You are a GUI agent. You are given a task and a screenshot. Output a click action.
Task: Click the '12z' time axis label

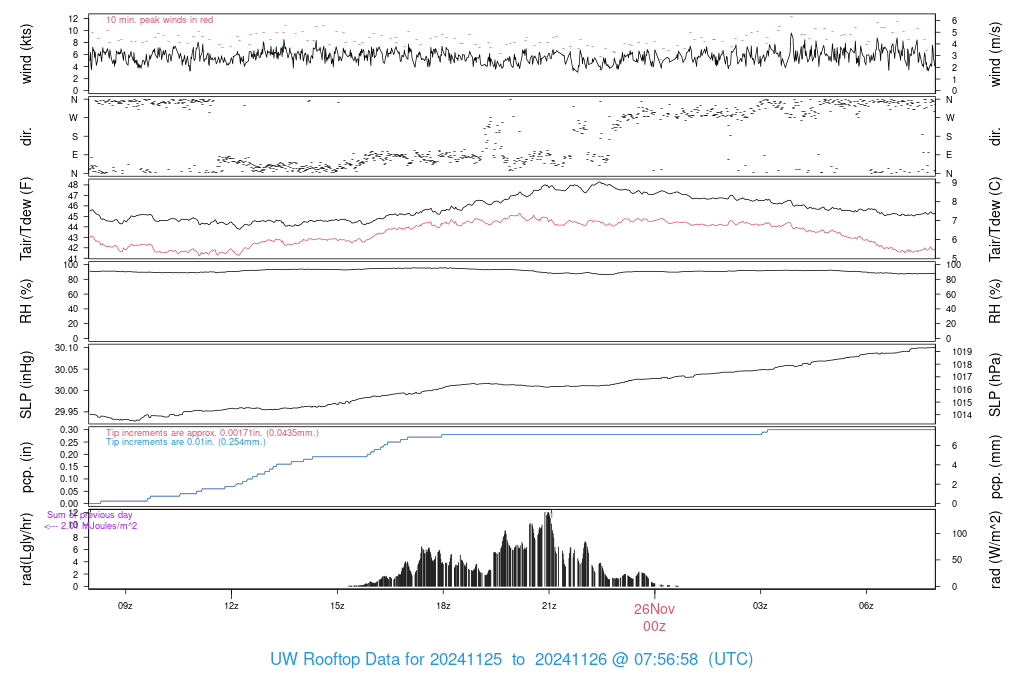pyautogui.click(x=231, y=606)
